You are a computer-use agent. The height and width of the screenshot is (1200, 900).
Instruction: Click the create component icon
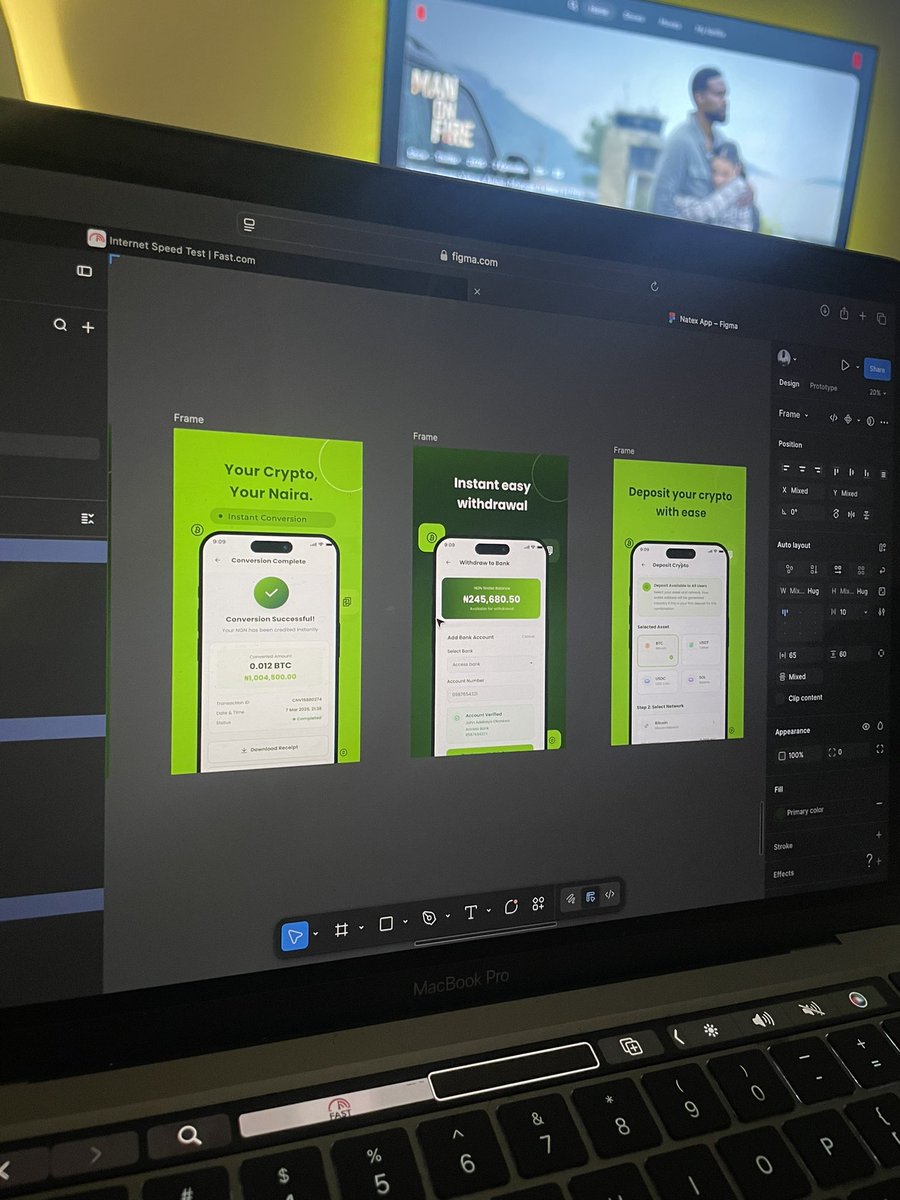849,419
